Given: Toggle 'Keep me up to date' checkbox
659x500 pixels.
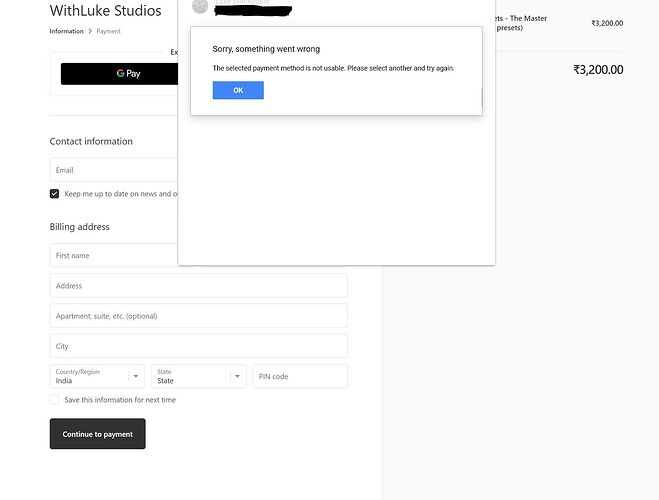Looking at the screenshot, I should coord(55,194).
